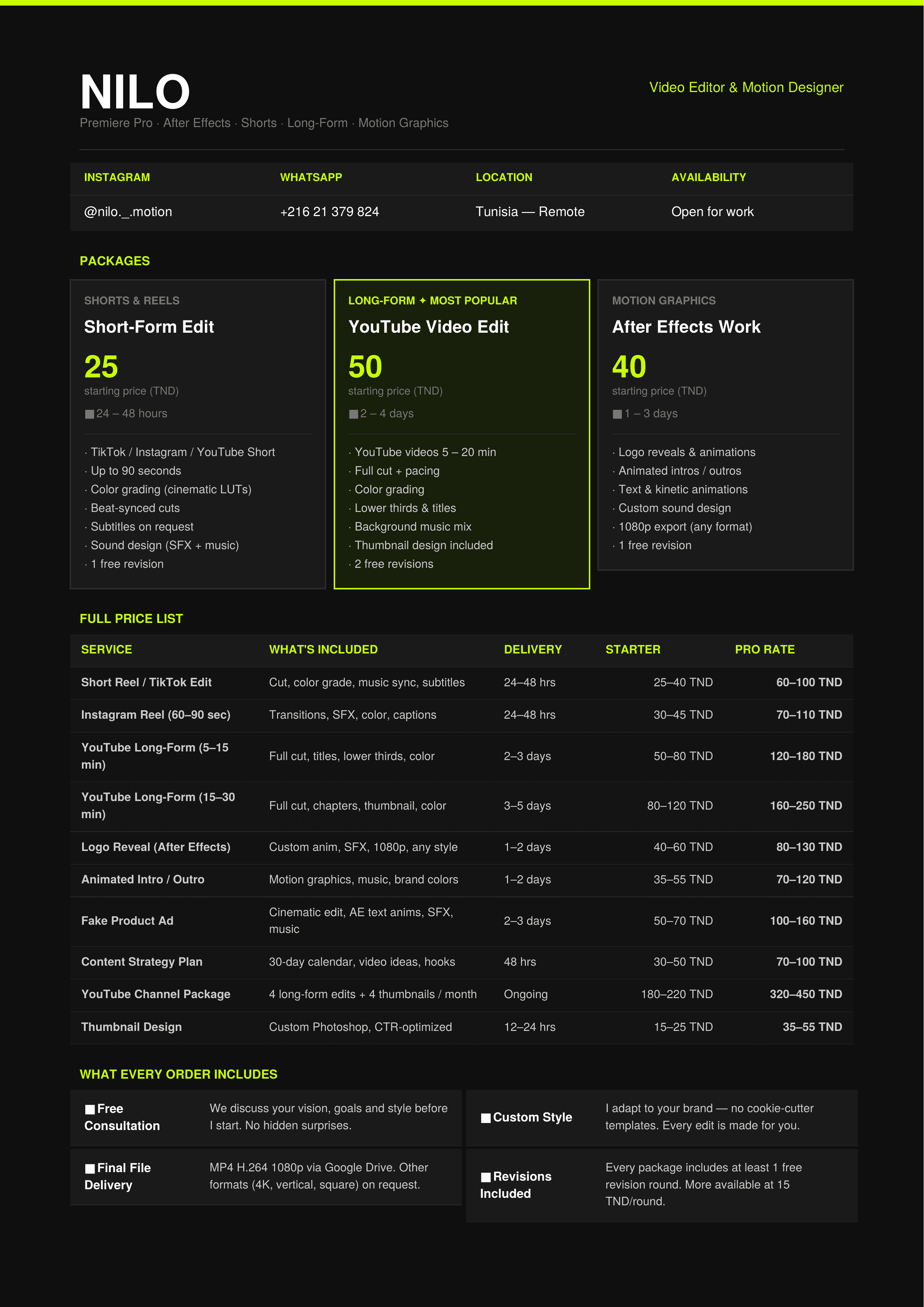Select Custom Photoshop, CTR-optimized description
924x1307 pixels.
tap(361, 1028)
